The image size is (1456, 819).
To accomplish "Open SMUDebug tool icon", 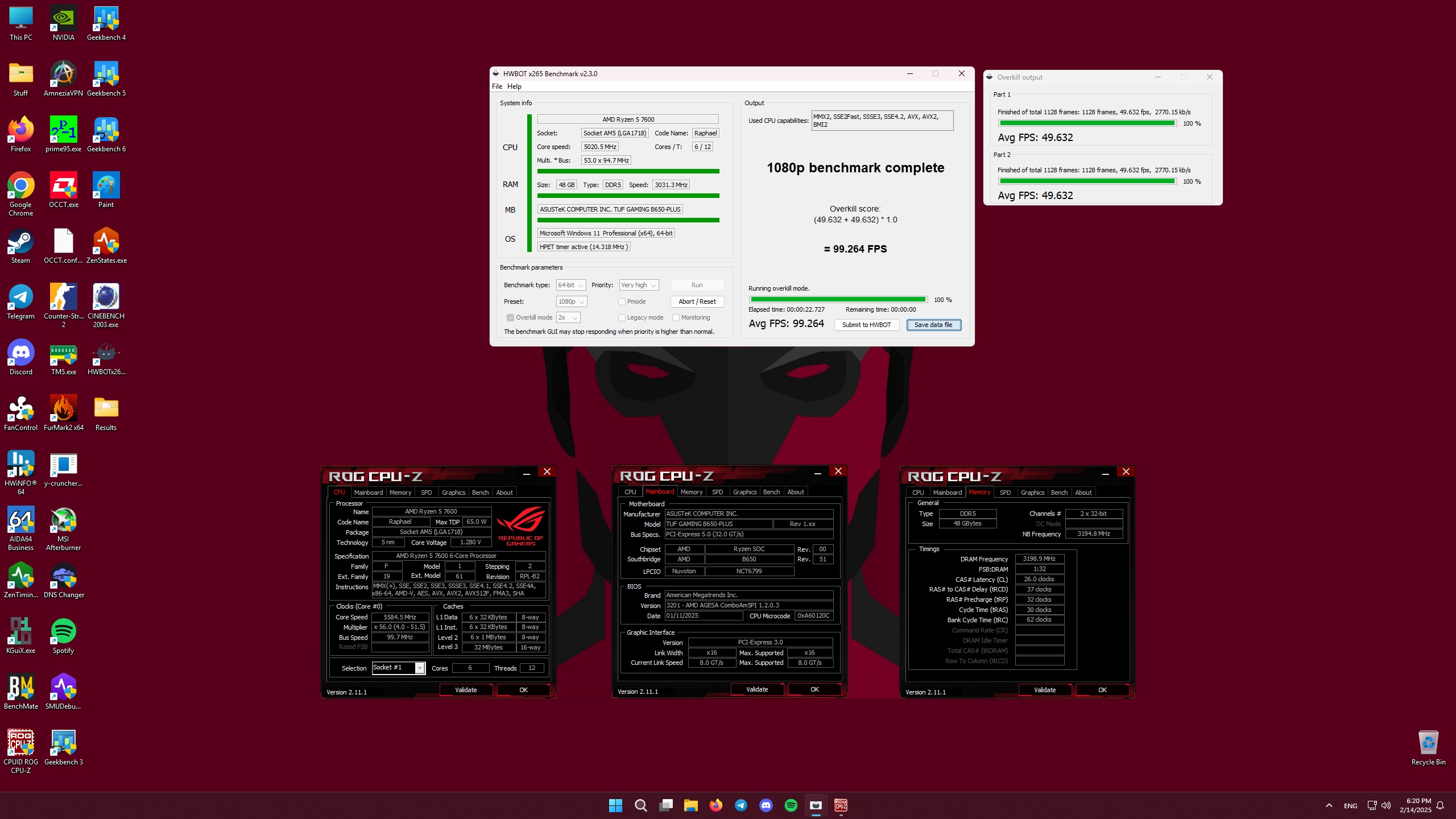I will coord(63,692).
